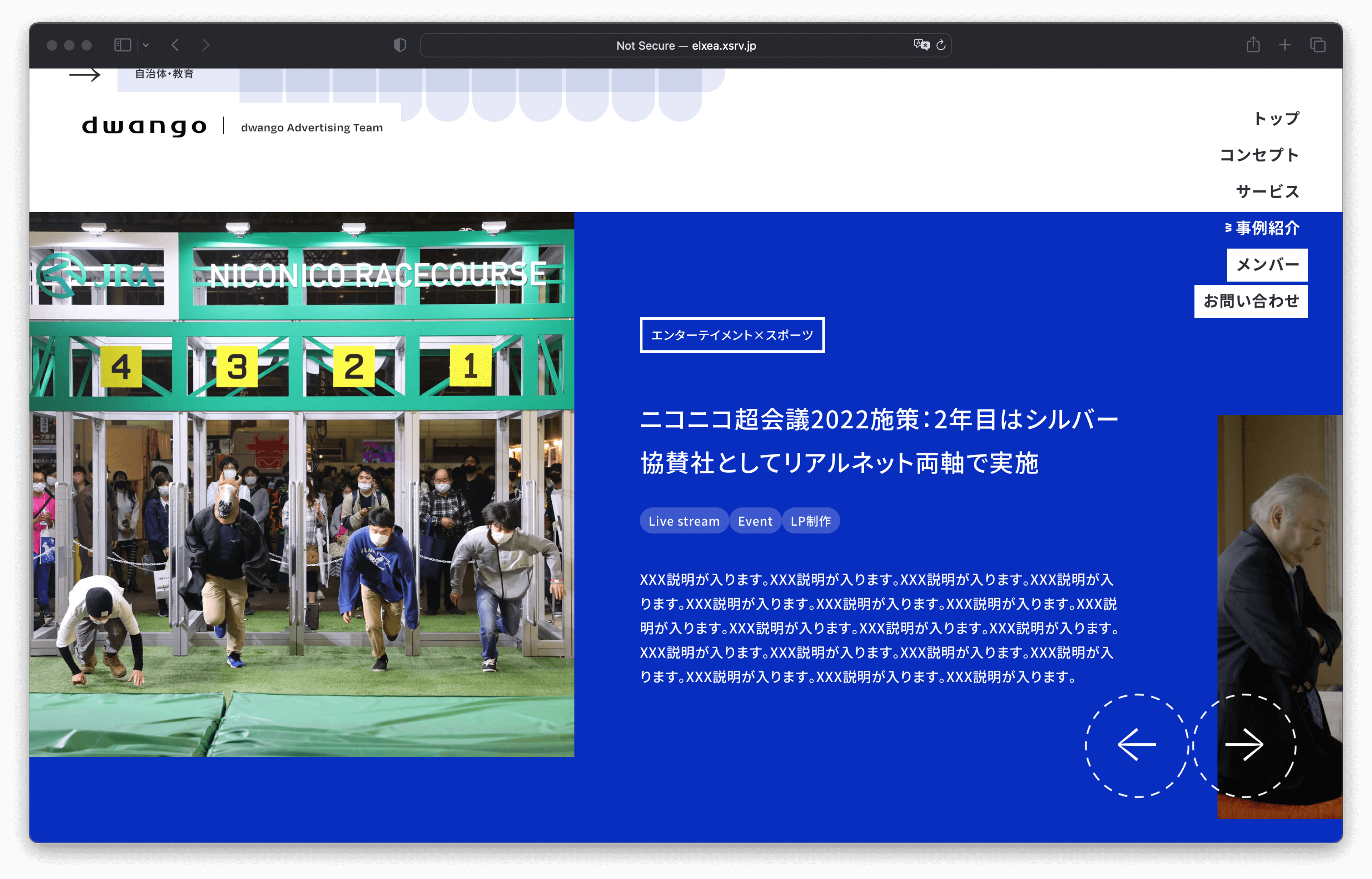Open the Share icon in Safari toolbar
The height and width of the screenshot is (879, 1372).
pos(1253,45)
